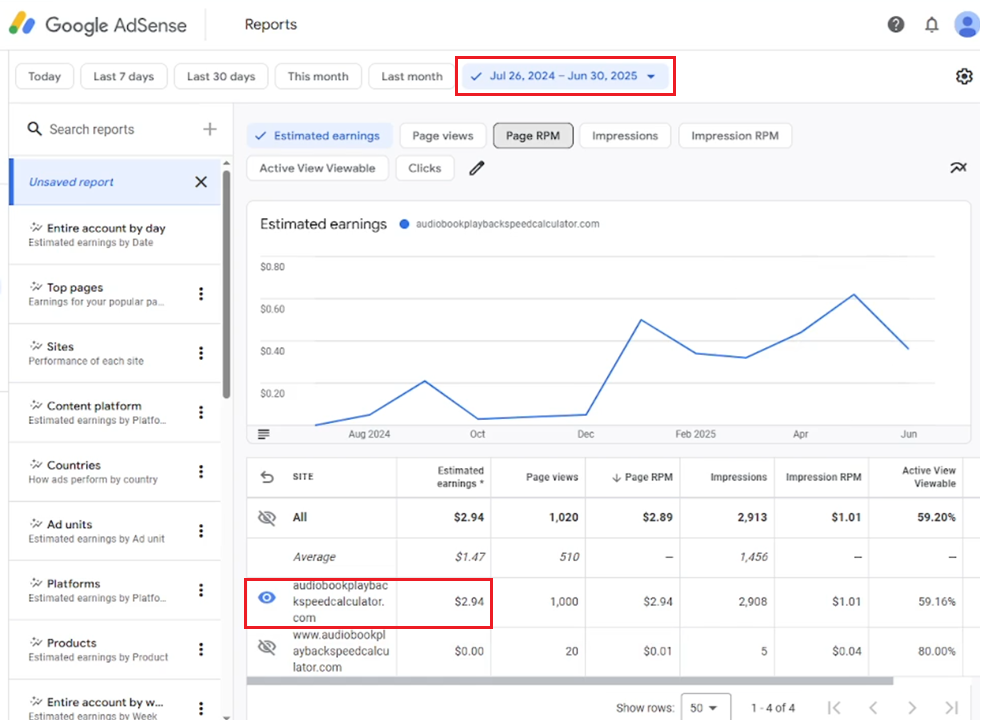Open report settings gear icon

[964, 77]
